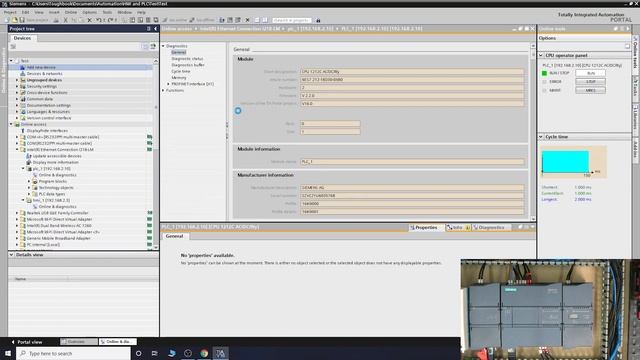Click the Go online toolbar icon

coord(165,20)
